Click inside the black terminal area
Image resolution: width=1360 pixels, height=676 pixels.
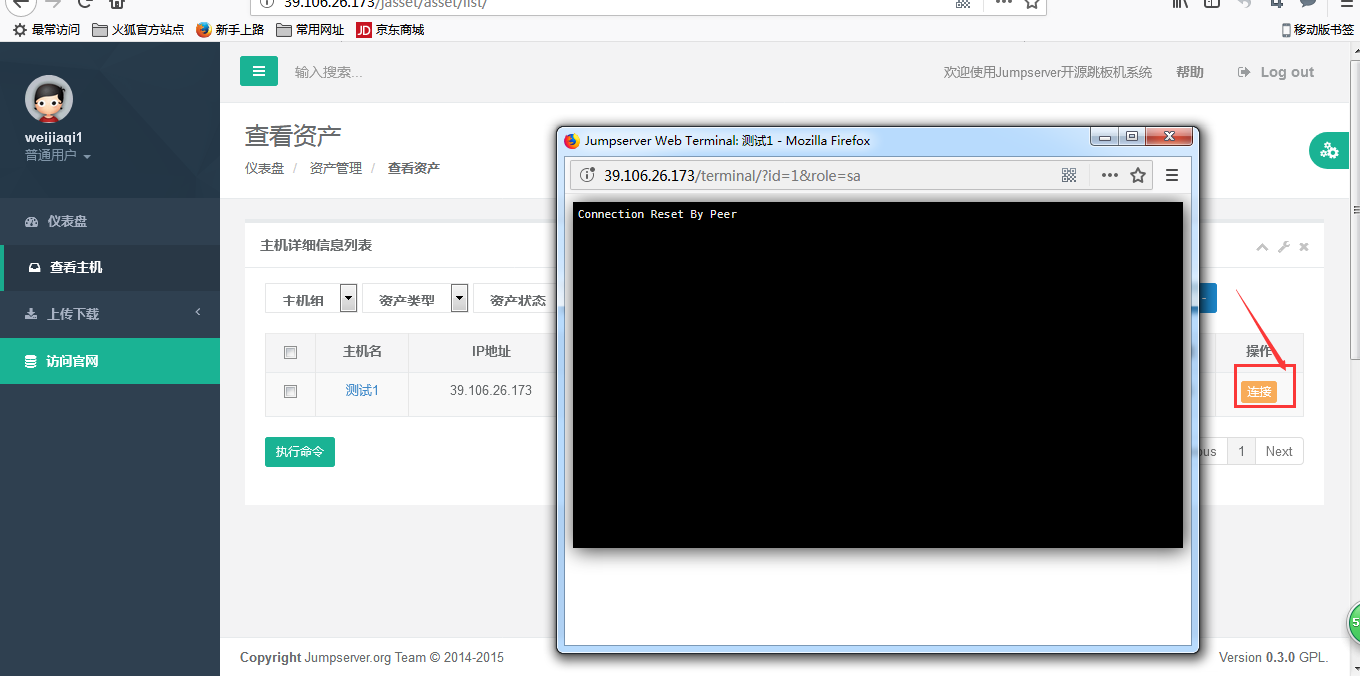[x=878, y=375]
